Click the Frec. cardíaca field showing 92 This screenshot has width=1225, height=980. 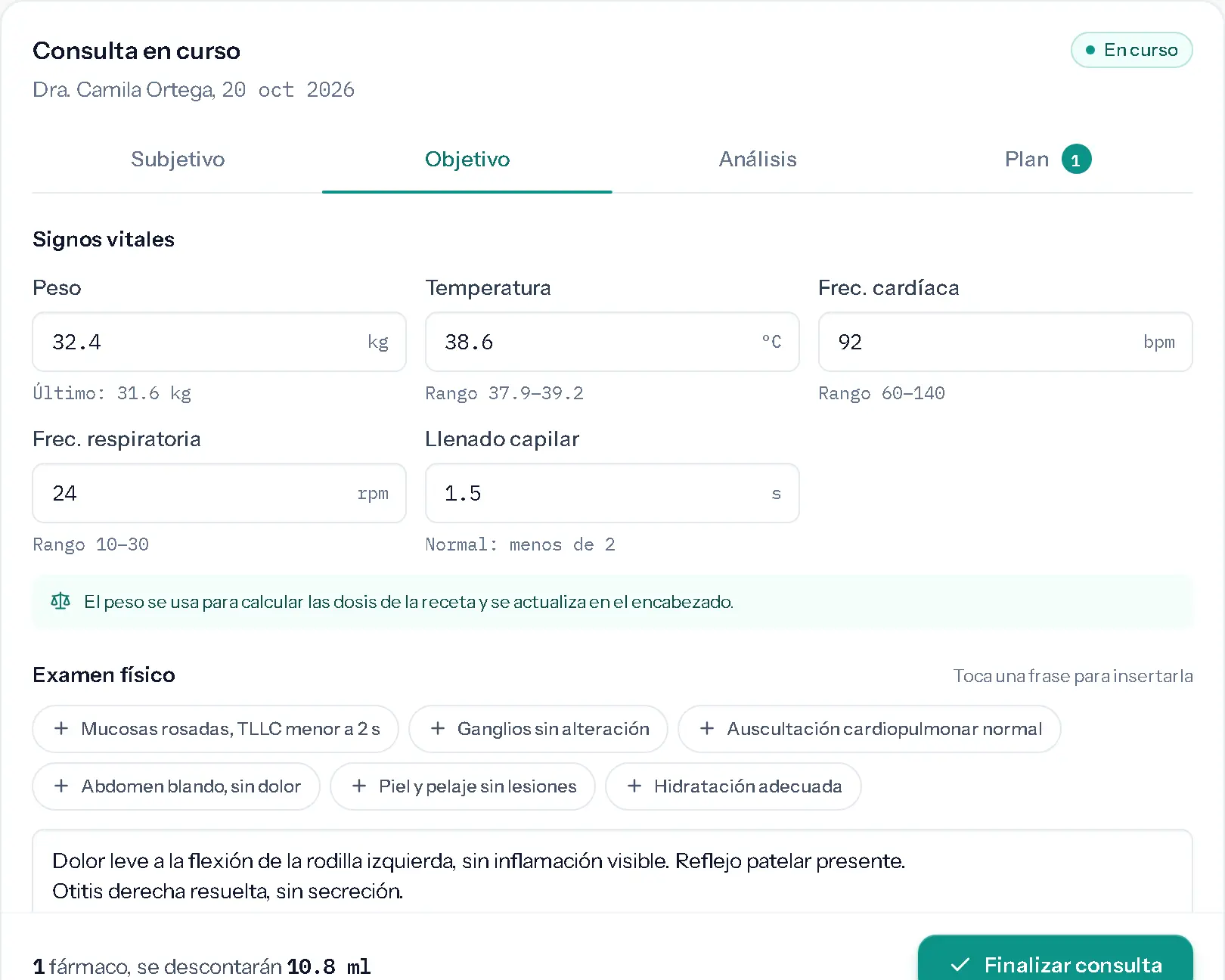point(1006,342)
